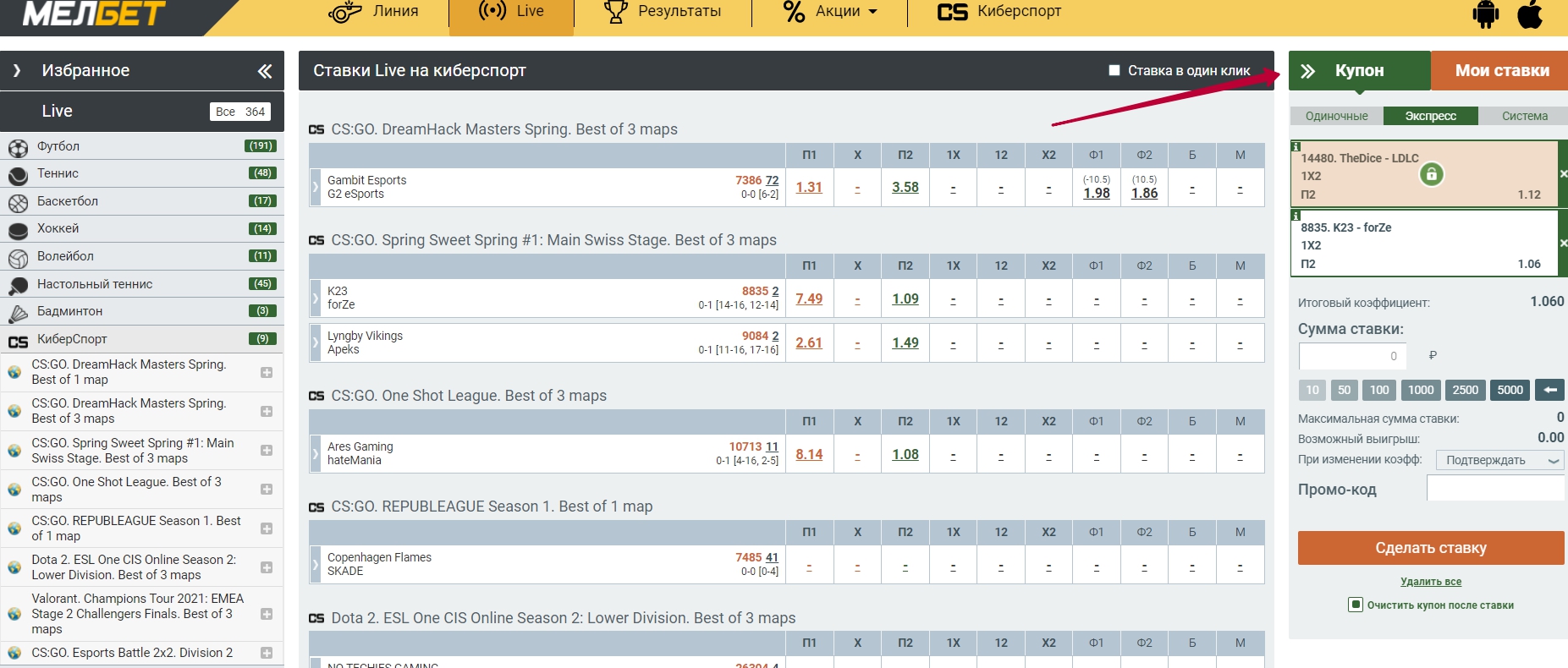Viewport: 1568px width, 668px height.
Task: Set stake to 2500 quick amount
Action: (x=1466, y=390)
